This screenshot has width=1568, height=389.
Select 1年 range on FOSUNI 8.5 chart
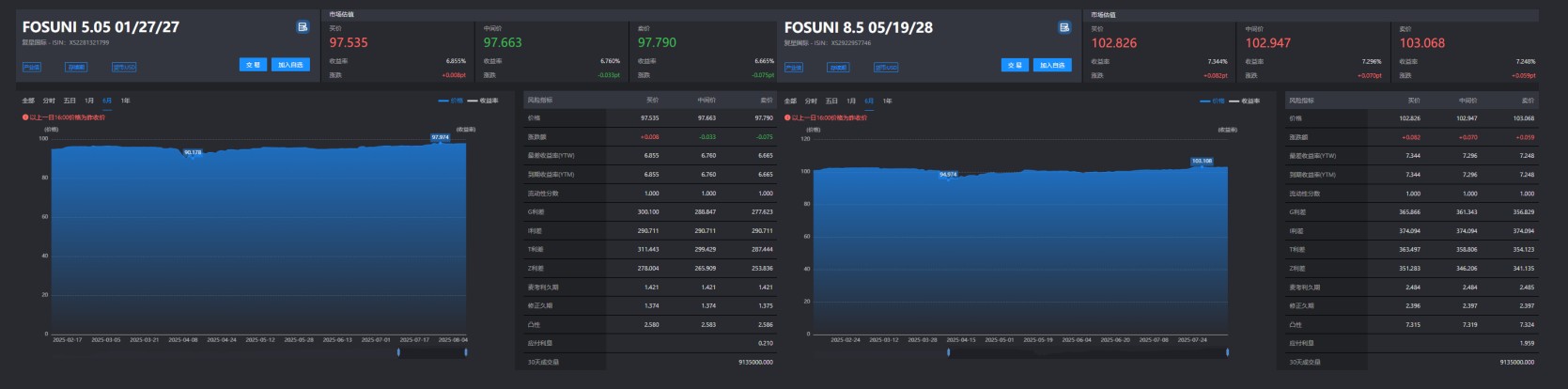tap(887, 101)
